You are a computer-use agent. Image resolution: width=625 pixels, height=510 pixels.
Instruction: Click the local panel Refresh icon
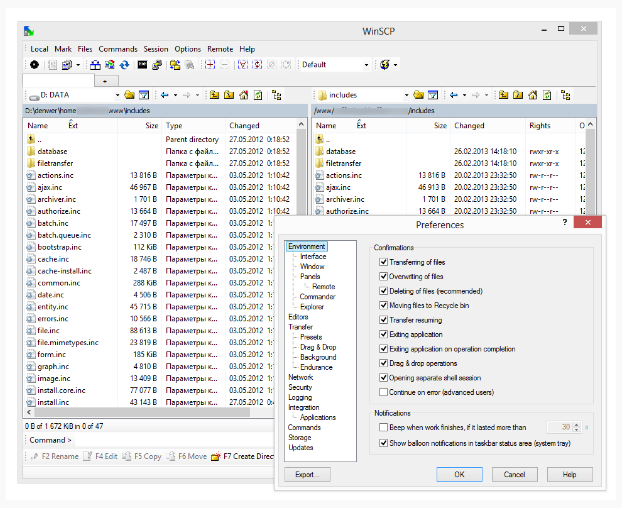(x=258, y=95)
